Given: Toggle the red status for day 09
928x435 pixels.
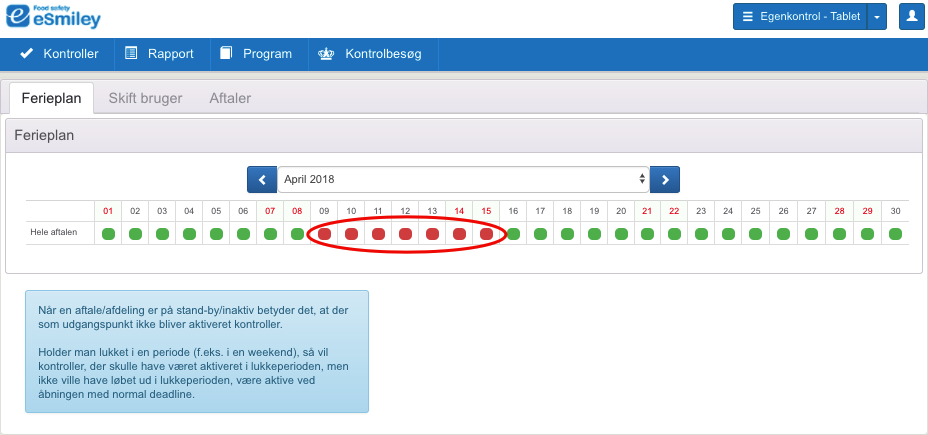Looking at the screenshot, I should (x=324, y=234).
